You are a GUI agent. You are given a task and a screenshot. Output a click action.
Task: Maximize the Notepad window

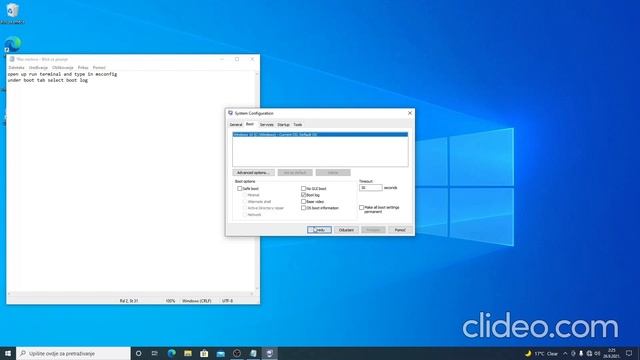point(237,59)
